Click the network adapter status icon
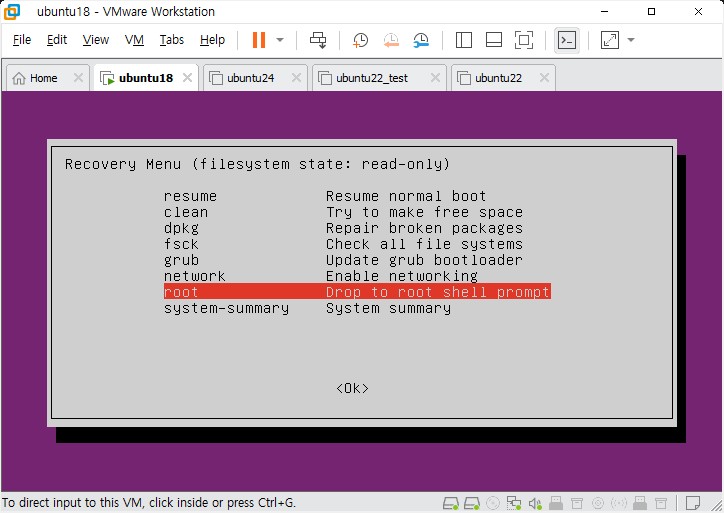 tap(513, 503)
